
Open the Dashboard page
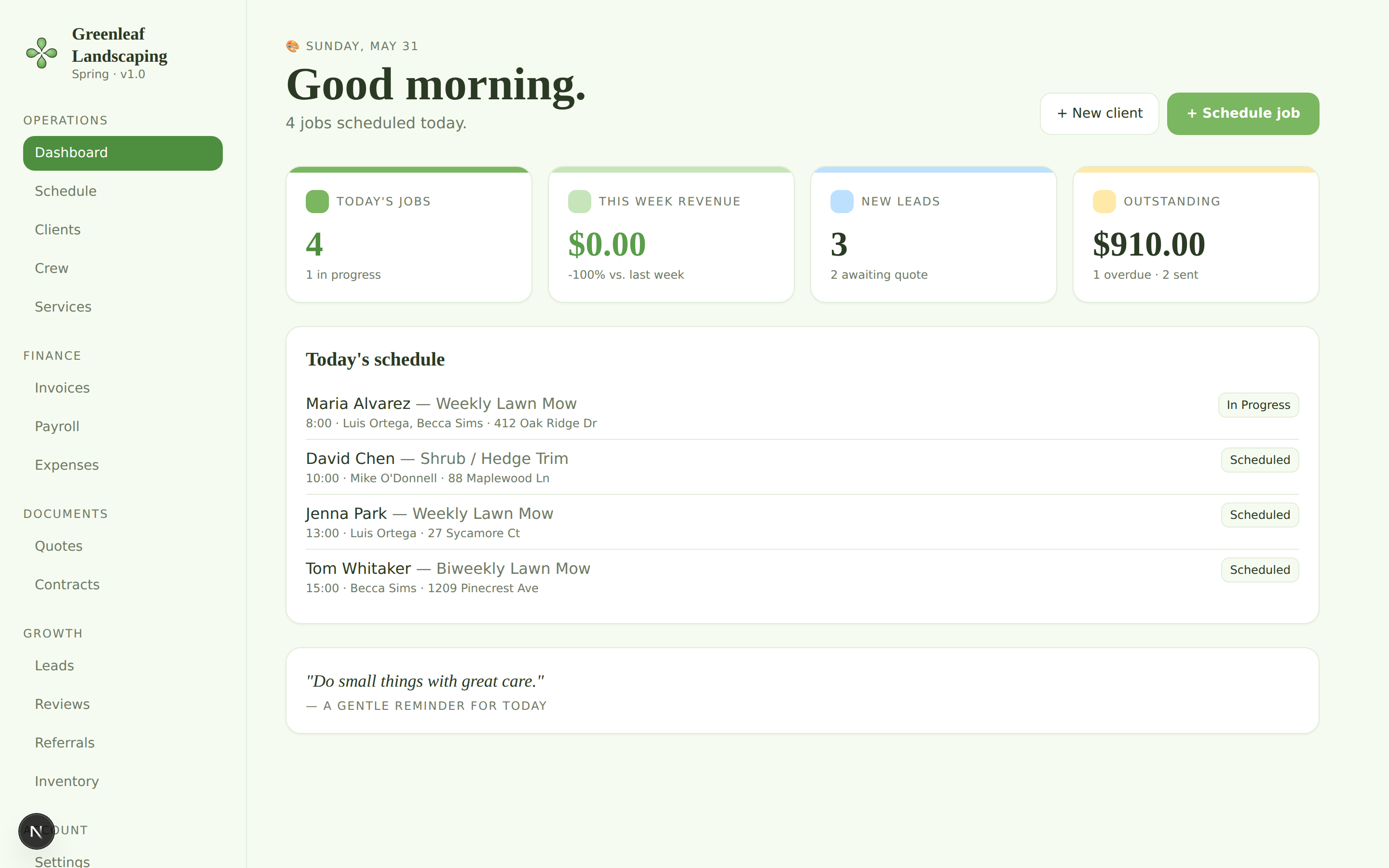(x=123, y=153)
